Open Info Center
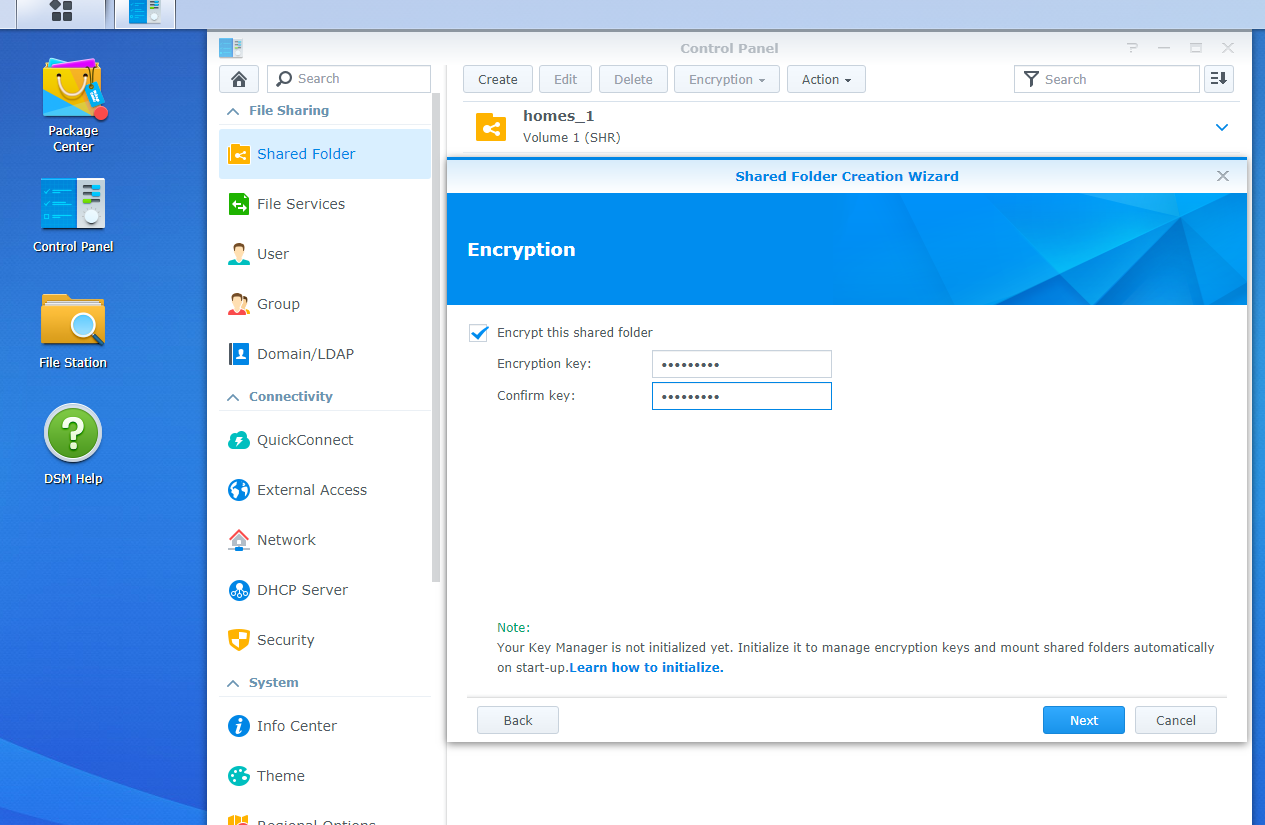Image resolution: width=1265 pixels, height=825 pixels. click(x=325, y=726)
